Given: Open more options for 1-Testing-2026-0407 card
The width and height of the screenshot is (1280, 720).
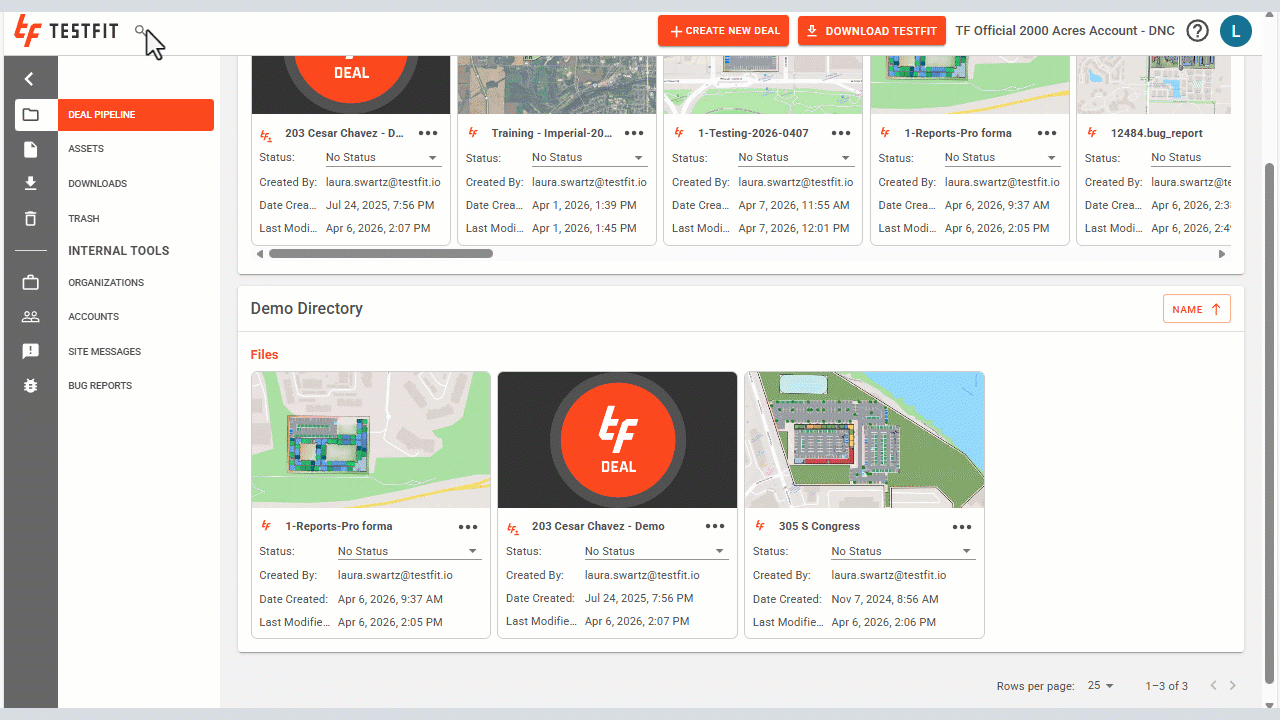Looking at the screenshot, I should point(841,133).
